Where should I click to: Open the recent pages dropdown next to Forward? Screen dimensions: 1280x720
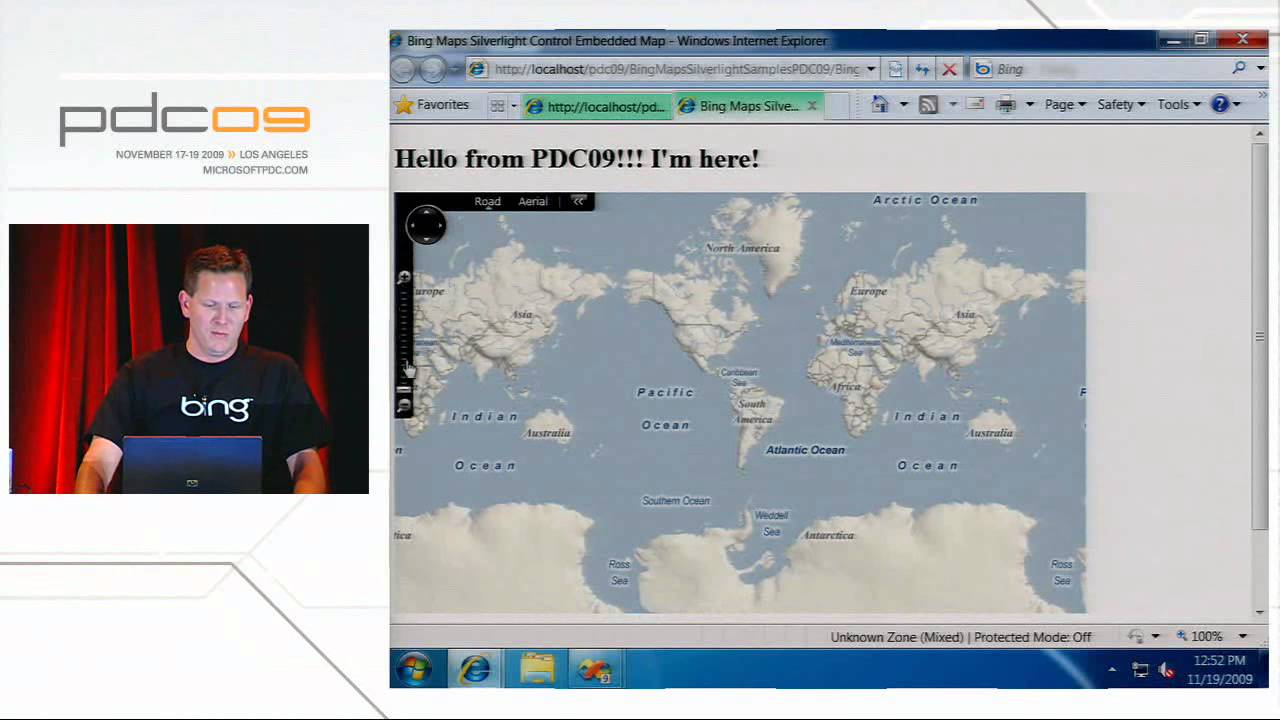(x=453, y=69)
